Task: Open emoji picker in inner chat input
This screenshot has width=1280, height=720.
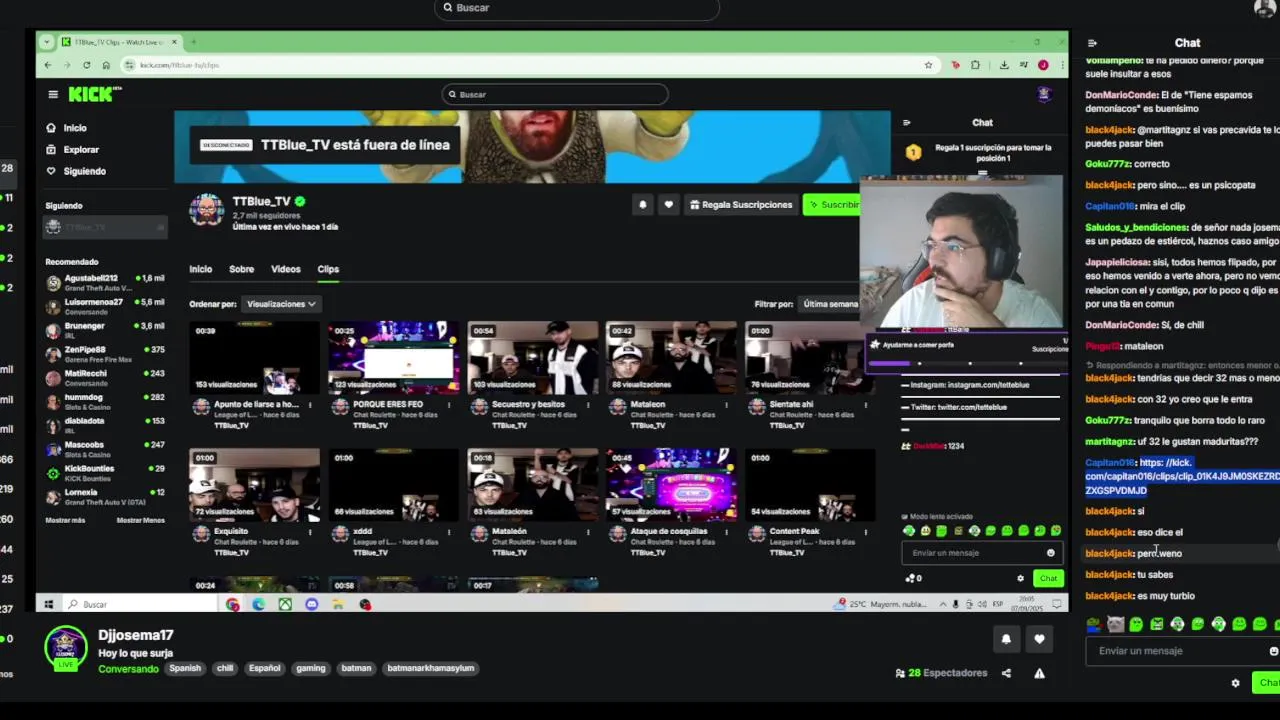Action: [1050, 553]
